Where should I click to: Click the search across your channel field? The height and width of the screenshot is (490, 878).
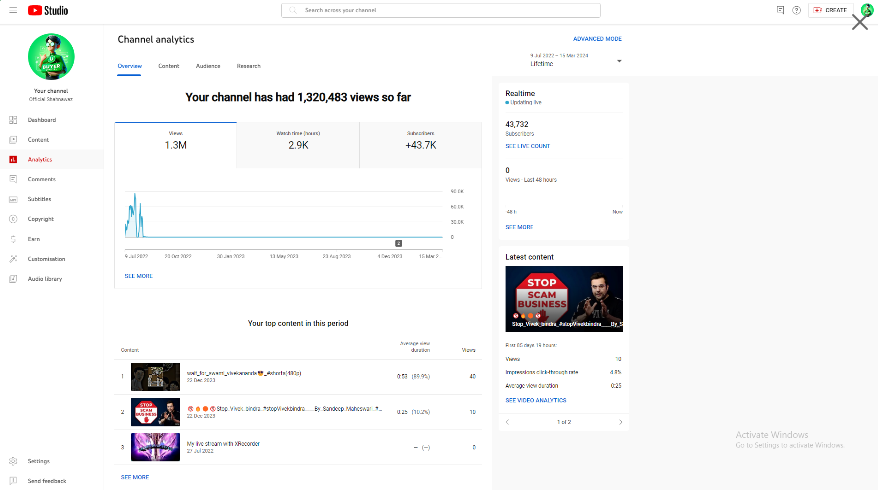(x=441, y=10)
